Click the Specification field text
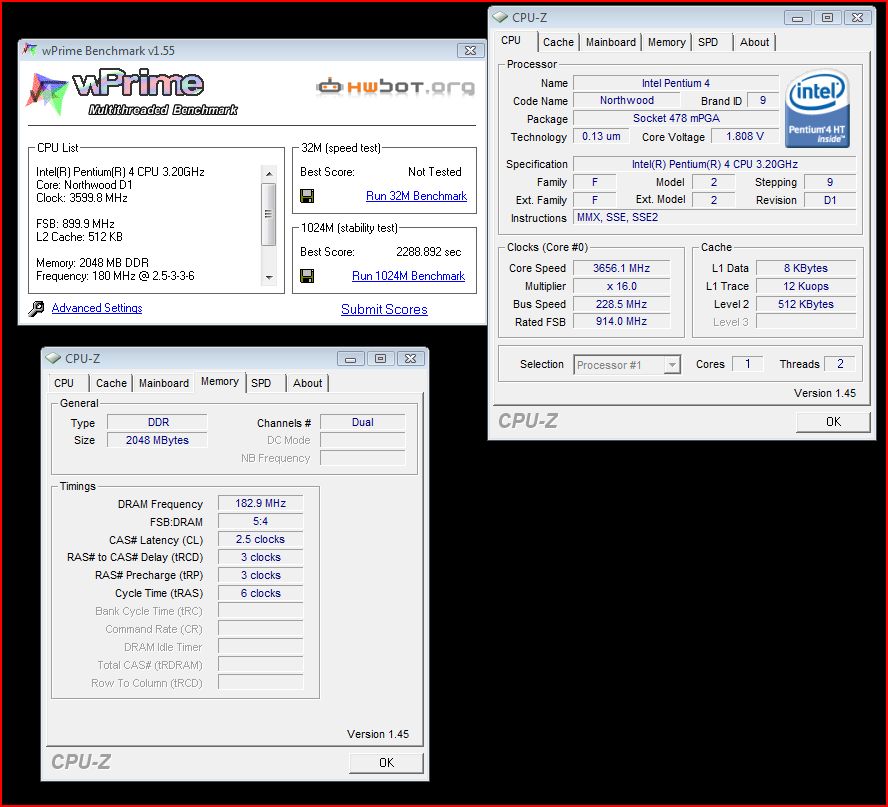 pos(715,164)
